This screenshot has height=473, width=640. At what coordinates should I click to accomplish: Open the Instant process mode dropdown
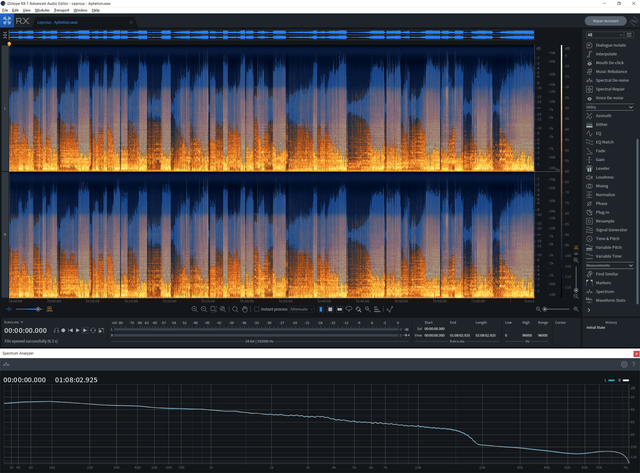tap(302, 309)
